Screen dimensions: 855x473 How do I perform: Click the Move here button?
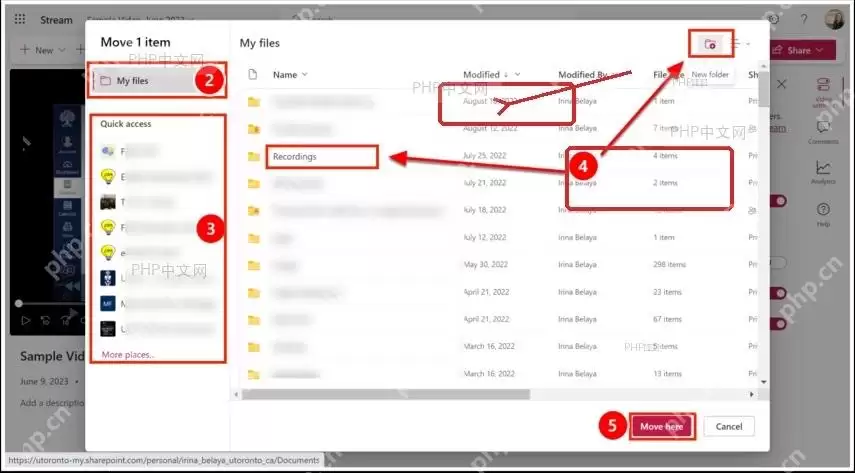661,427
